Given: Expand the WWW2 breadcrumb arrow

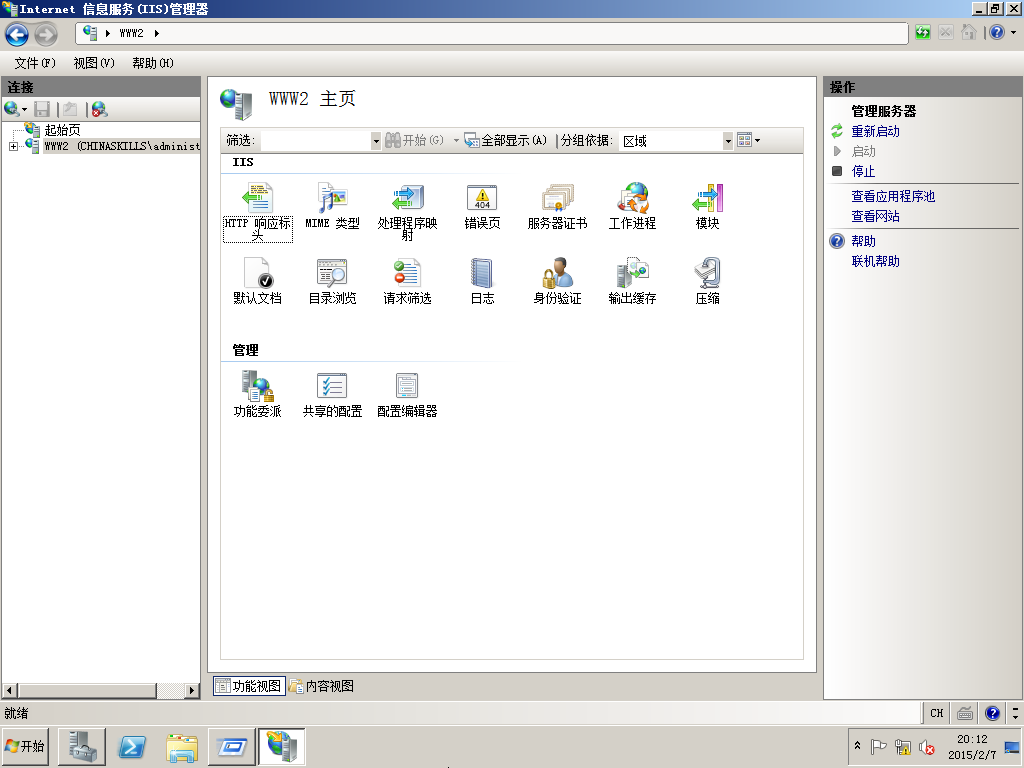Looking at the screenshot, I should click(157, 33).
